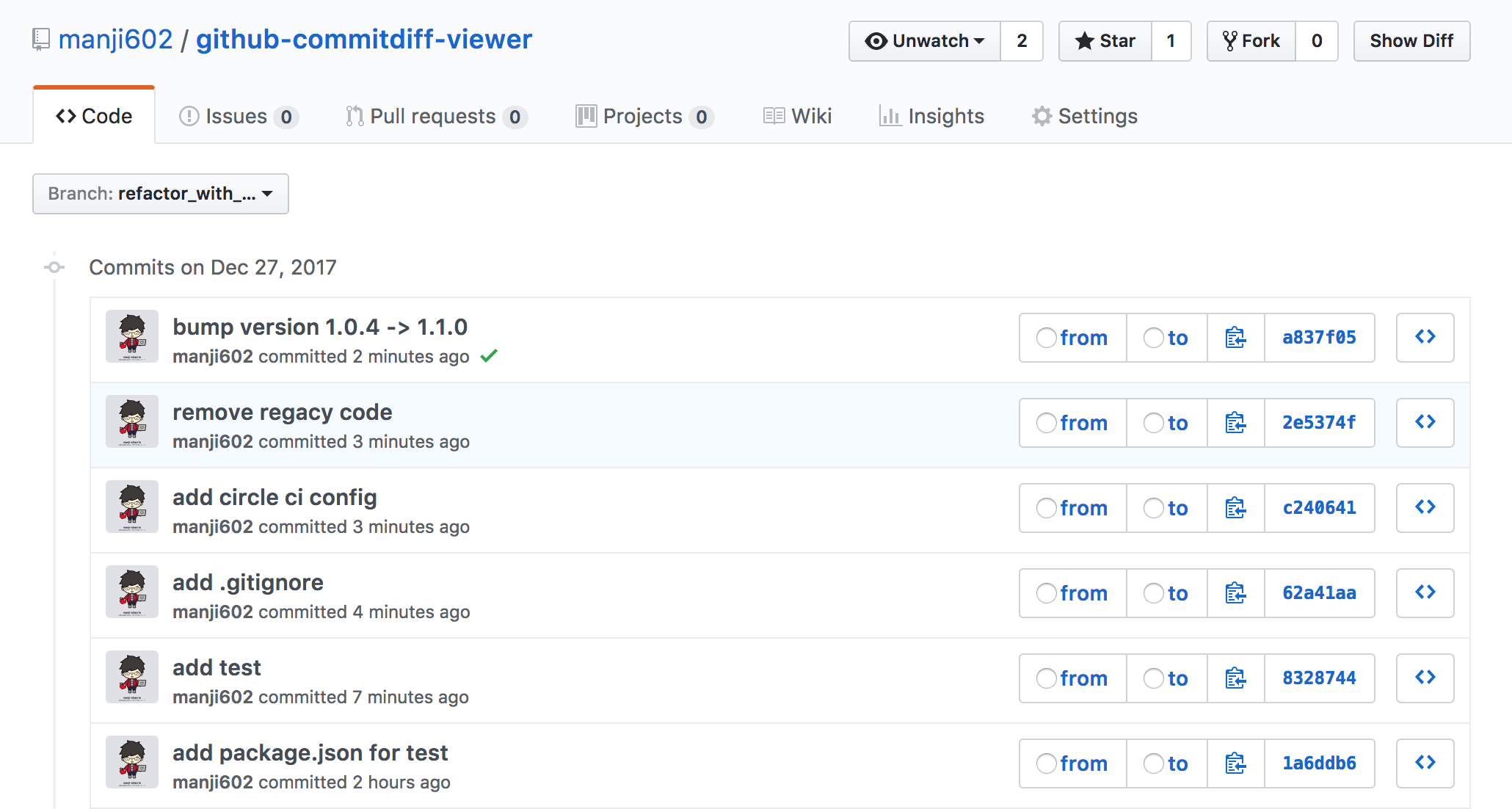Viewport: 1512px width, 809px height.
Task: Copy commit SHA 8328744 to clipboard
Action: coord(1236,678)
